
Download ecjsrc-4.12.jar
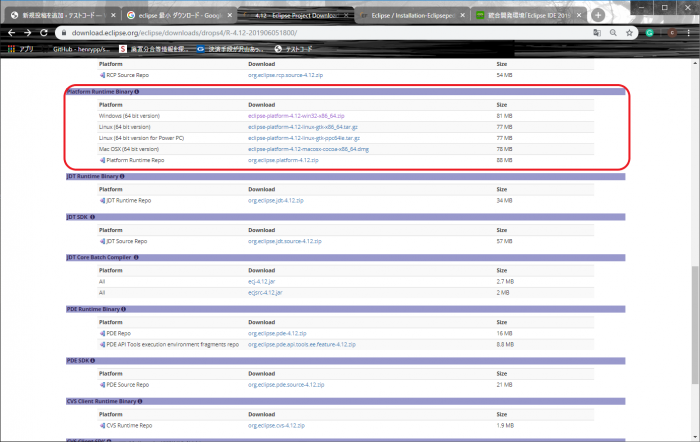(265, 293)
